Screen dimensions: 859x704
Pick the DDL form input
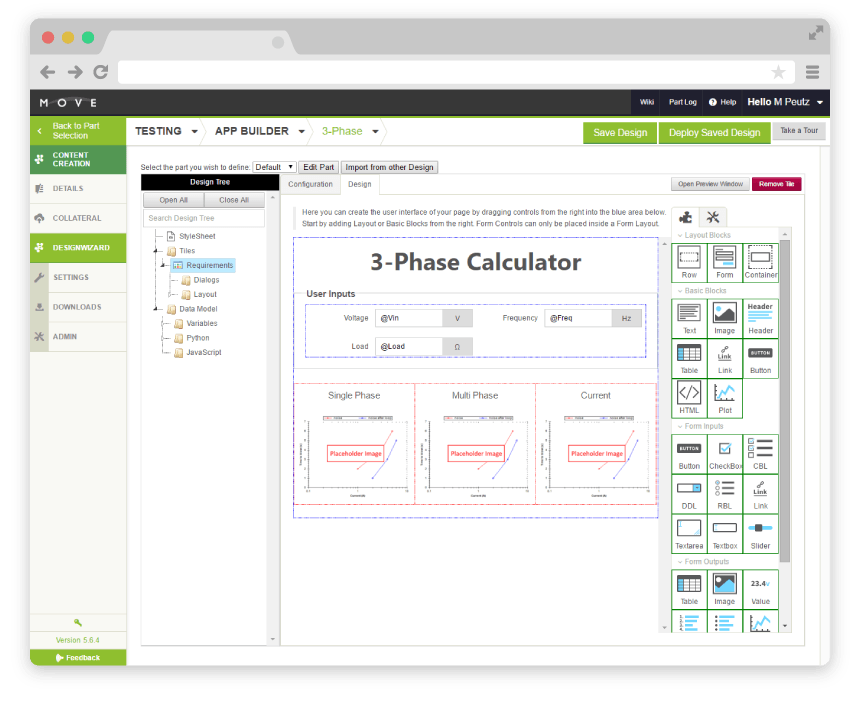pos(689,494)
